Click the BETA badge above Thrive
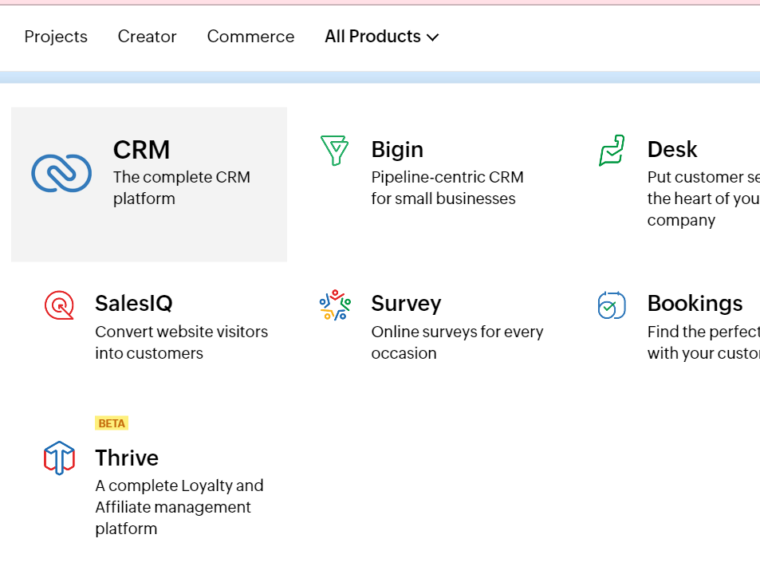Image resolution: width=760 pixels, height=570 pixels. tap(111, 423)
